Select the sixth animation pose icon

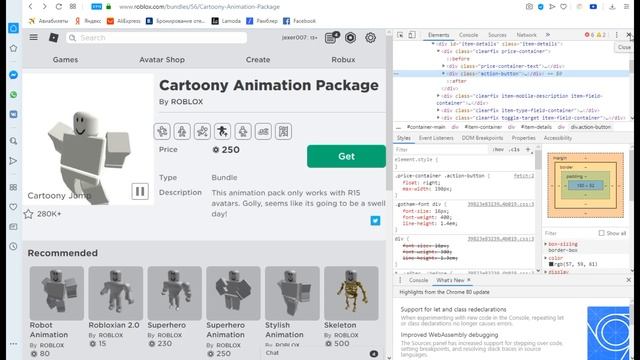263,131
